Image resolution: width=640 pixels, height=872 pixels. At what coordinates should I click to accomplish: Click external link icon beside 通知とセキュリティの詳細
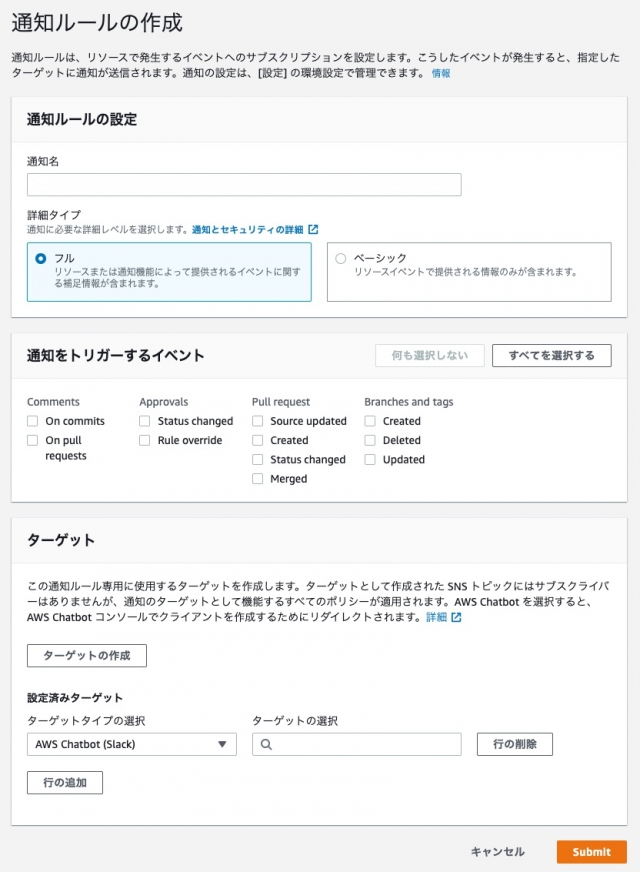click(x=310, y=229)
